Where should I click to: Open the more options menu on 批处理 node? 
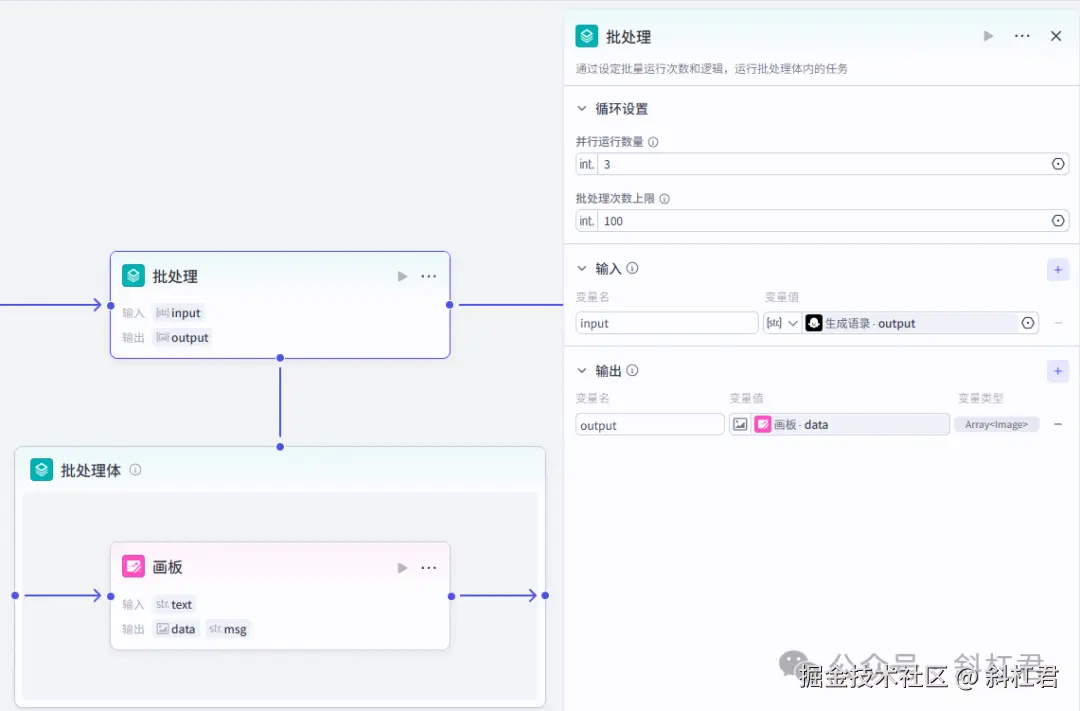pyautogui.click(x=428, y=276)
